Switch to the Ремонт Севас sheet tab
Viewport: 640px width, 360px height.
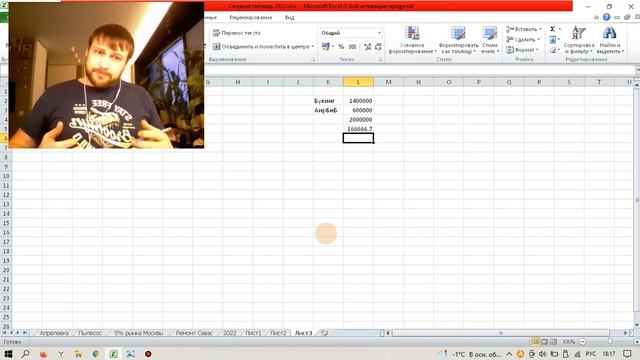coord(194,333)
